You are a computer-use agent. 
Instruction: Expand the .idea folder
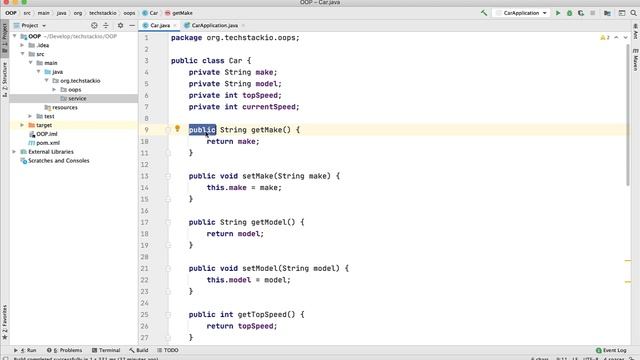point(22,45)
